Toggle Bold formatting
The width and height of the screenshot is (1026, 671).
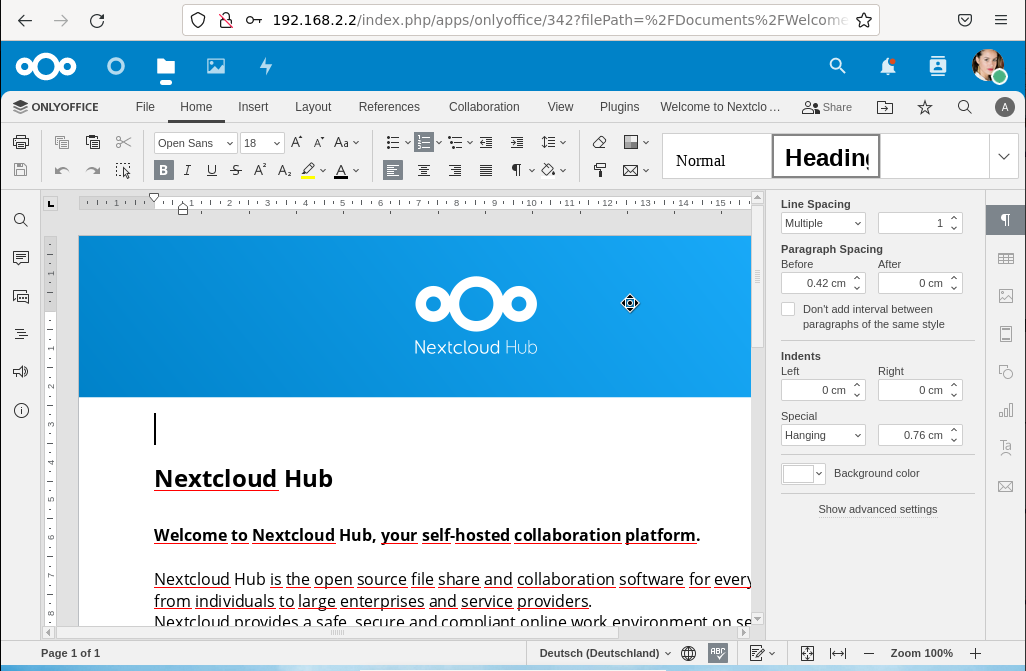[164, 170]
